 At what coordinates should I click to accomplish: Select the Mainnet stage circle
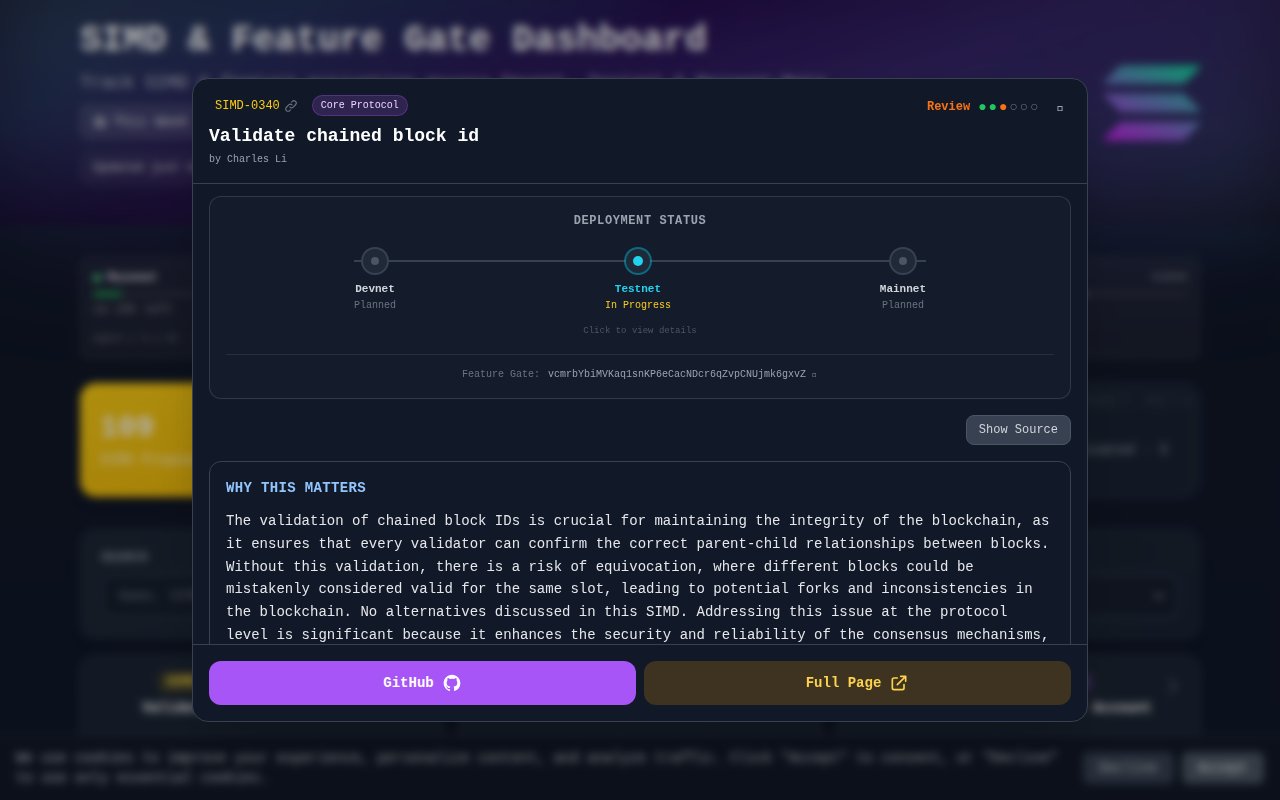(903, 261)
